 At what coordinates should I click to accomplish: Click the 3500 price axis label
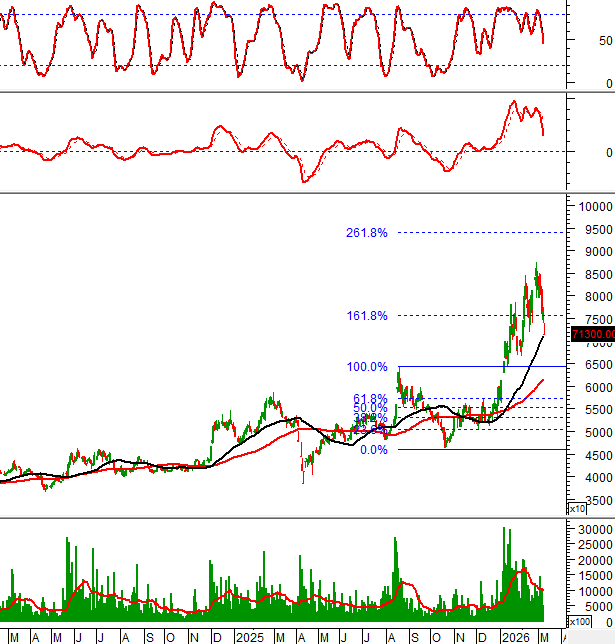pyautogui.click(x=590, y=501)
